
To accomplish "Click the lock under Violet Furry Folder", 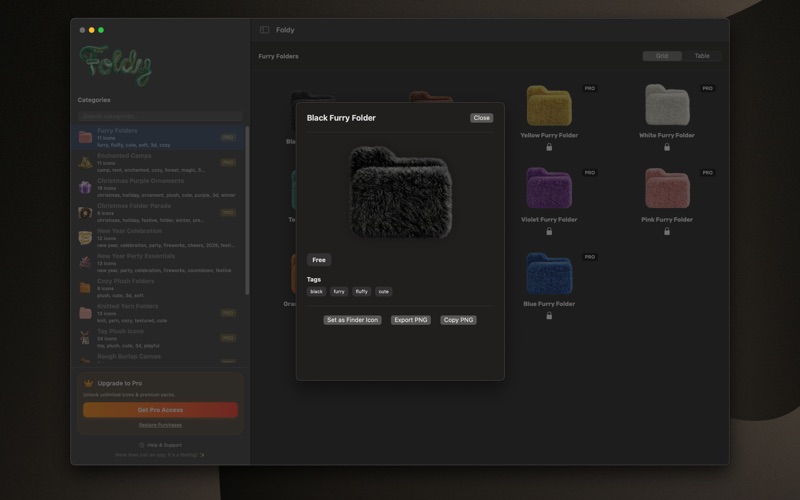I will click(x=549, y=232).
